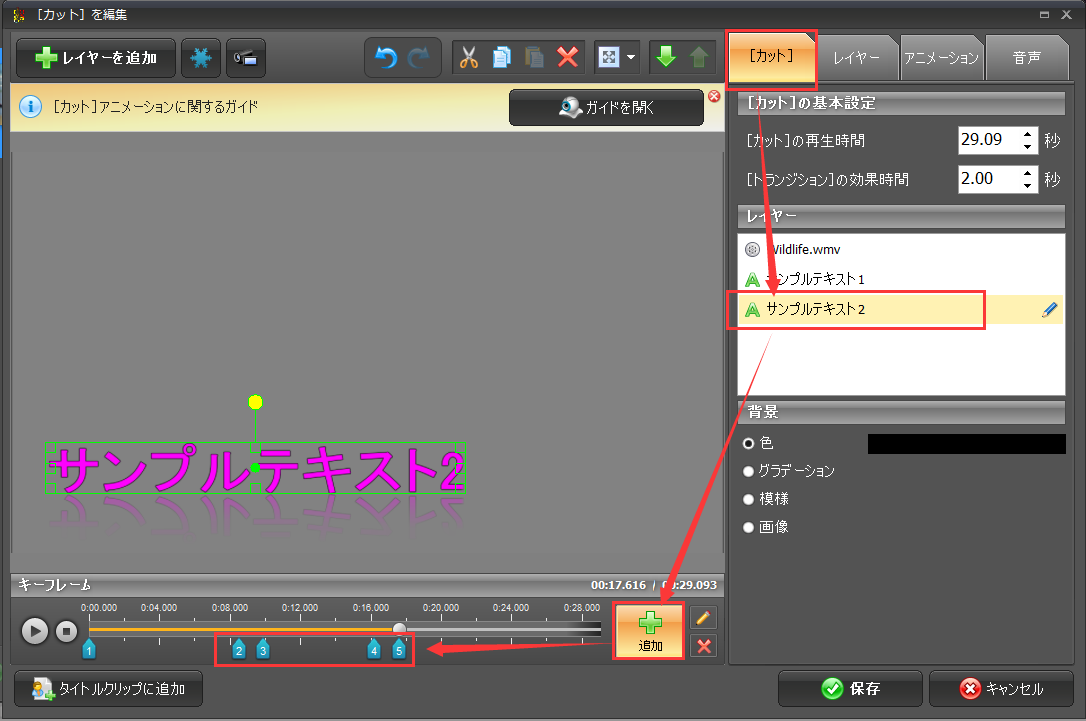The height and width of the screenshot is (721, 1086).
Task: Open the zoom options dropdown
Action: click(x=631, y=57)
